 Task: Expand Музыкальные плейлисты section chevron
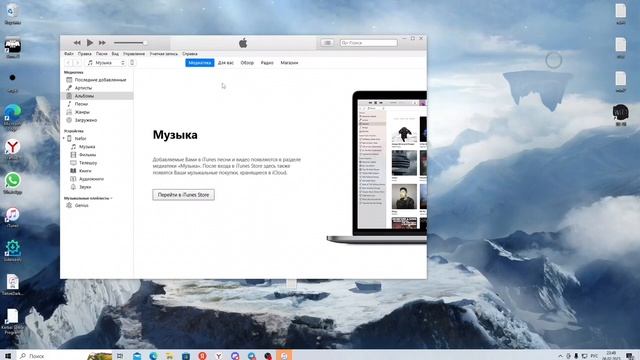[111, 198]
